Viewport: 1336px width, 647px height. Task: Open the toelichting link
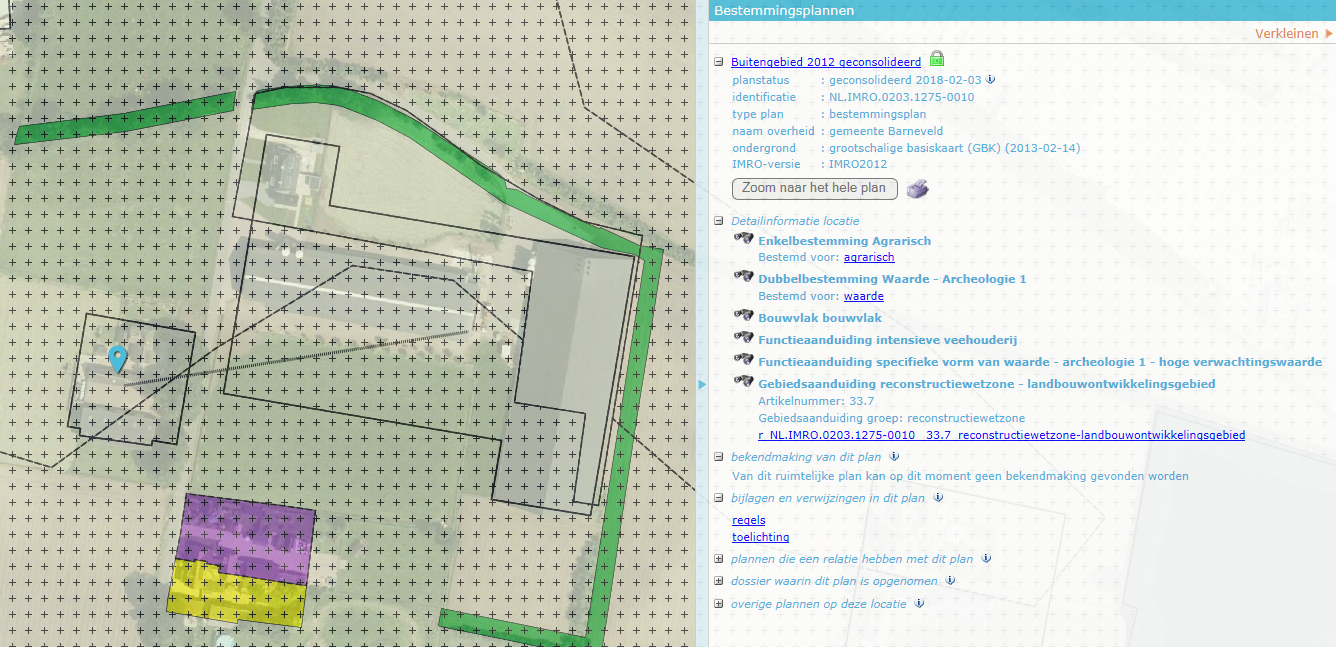pyautogui.click(x=761, y=537)
